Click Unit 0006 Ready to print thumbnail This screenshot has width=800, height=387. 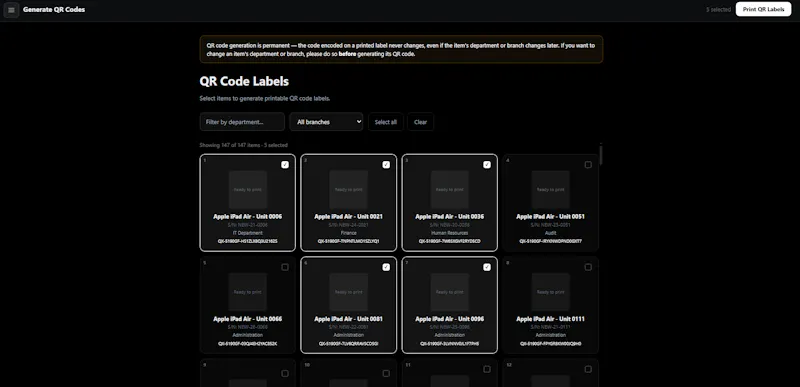click(x=247, y=190)
